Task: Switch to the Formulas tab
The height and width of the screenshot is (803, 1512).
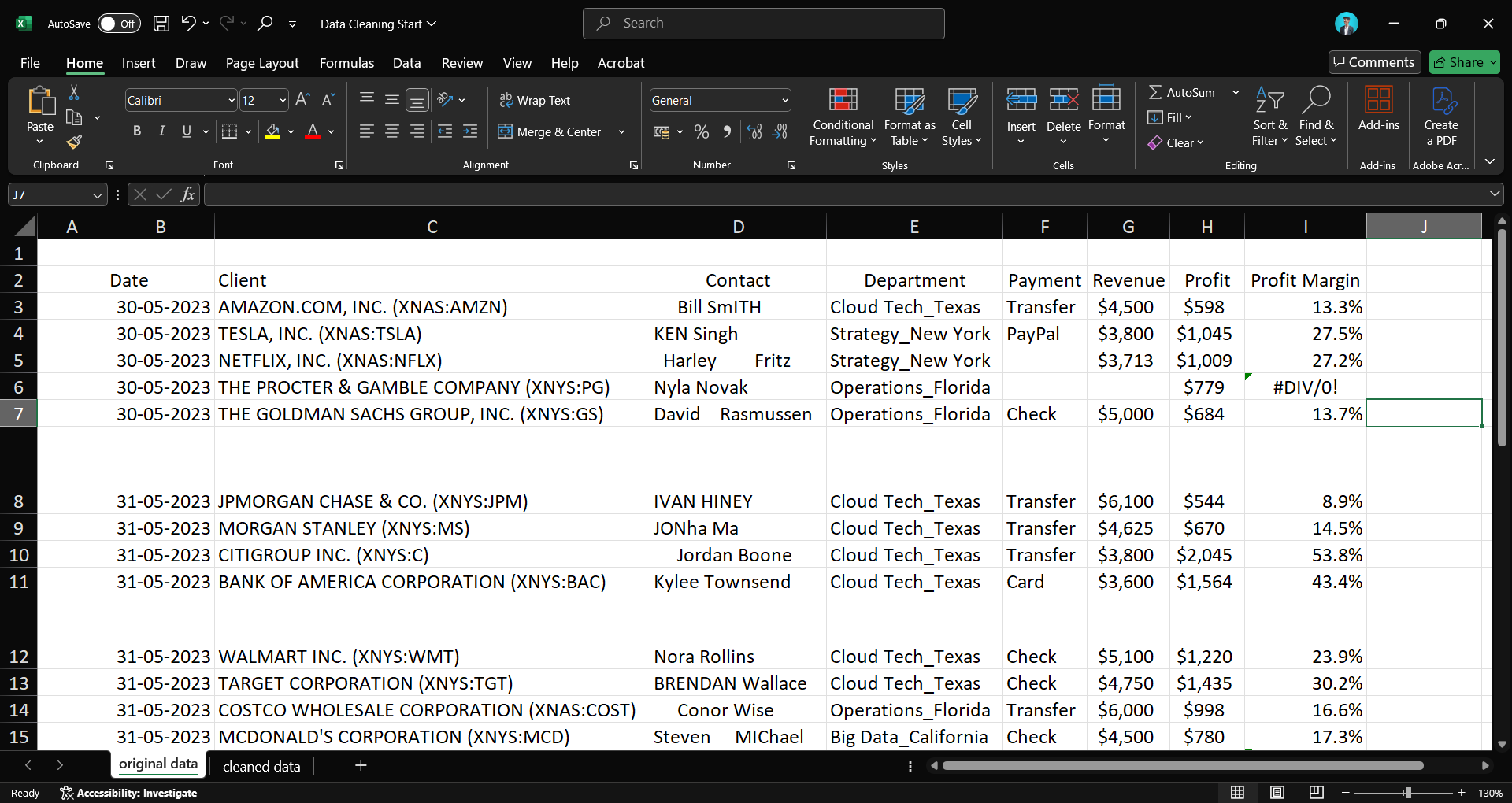Action: (346, 63)
